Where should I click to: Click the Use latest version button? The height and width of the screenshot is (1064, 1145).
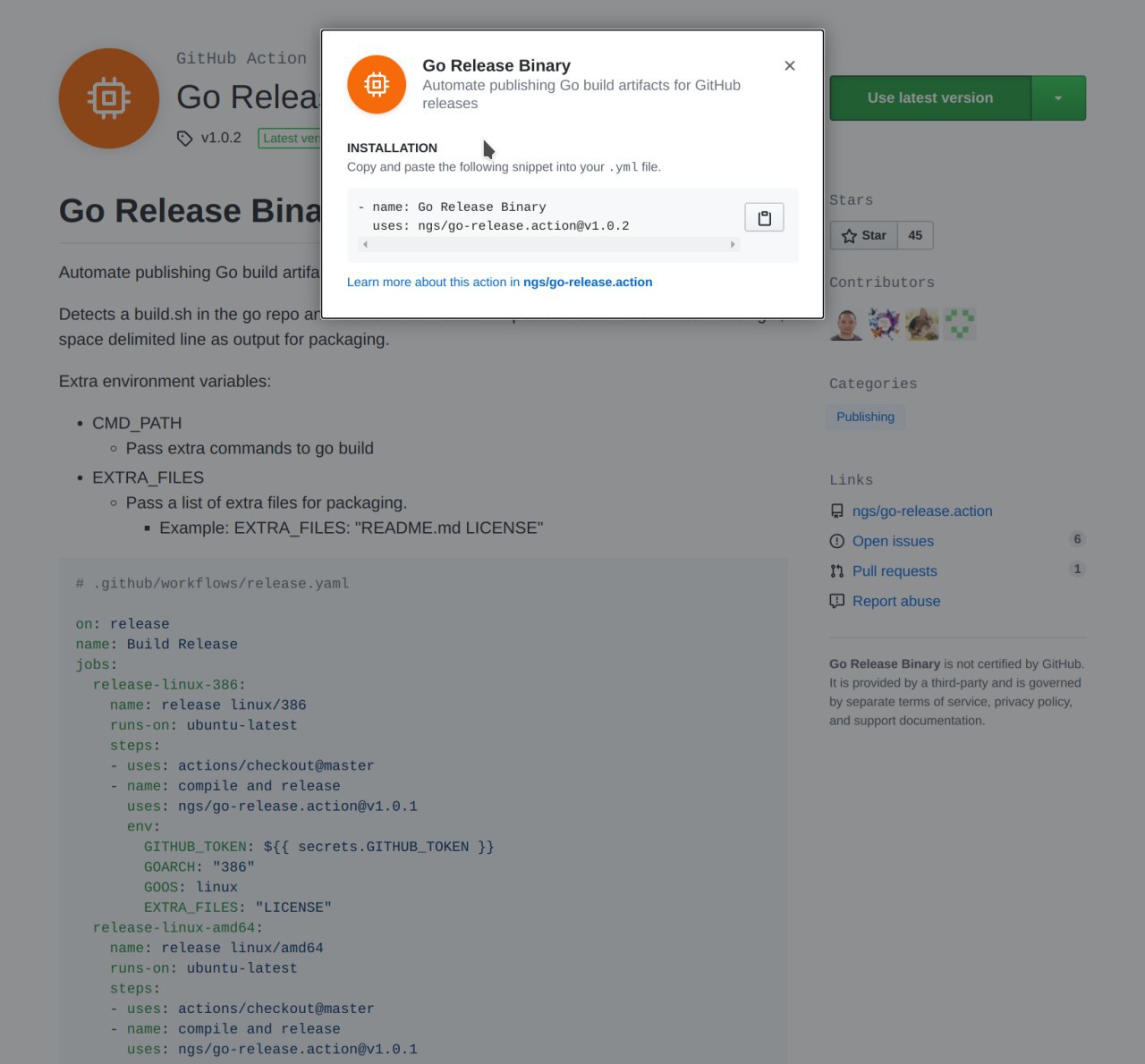point(930,97)
